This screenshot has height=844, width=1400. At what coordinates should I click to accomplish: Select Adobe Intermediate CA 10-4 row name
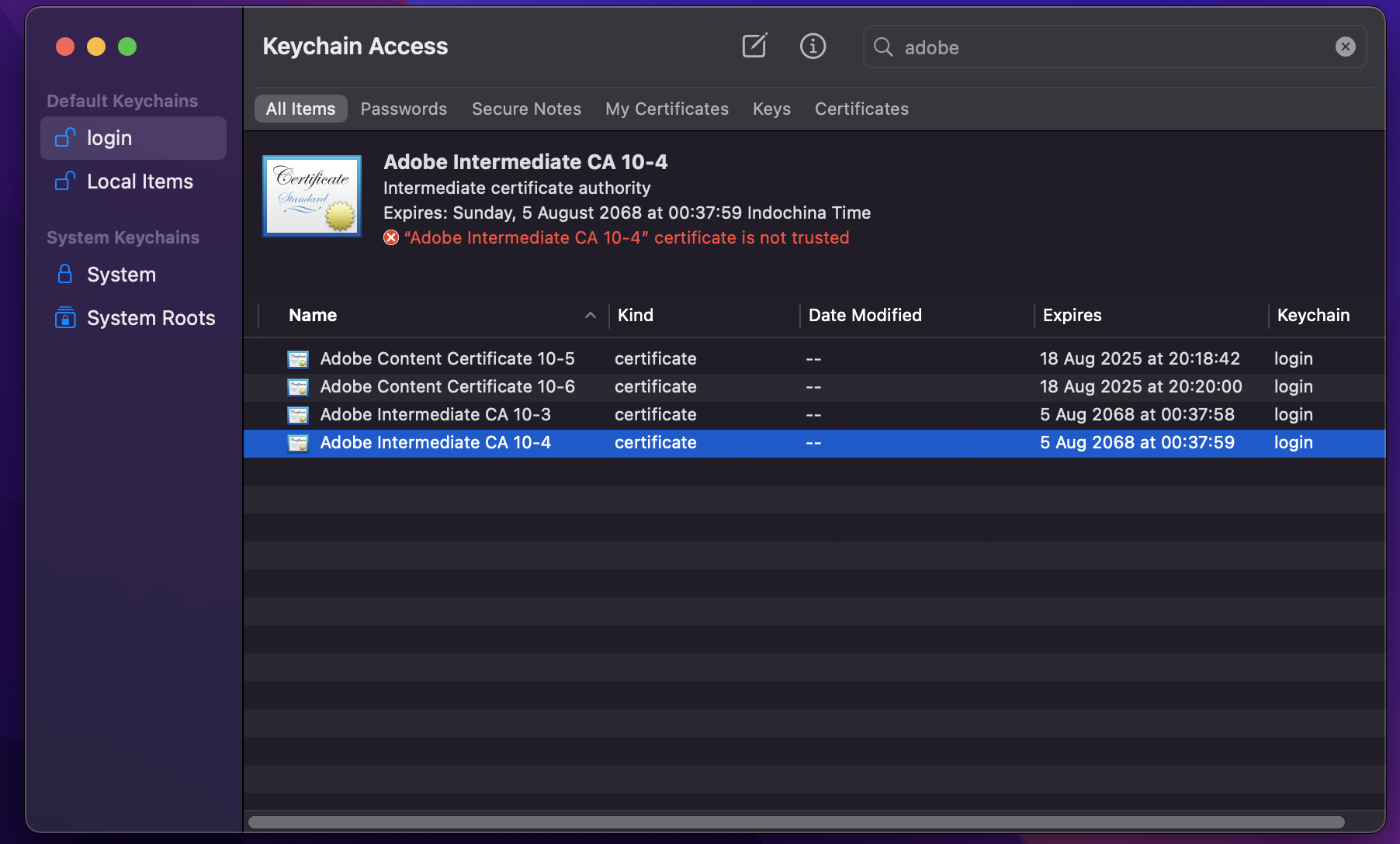pyautogui.click(x=435, y=442)
